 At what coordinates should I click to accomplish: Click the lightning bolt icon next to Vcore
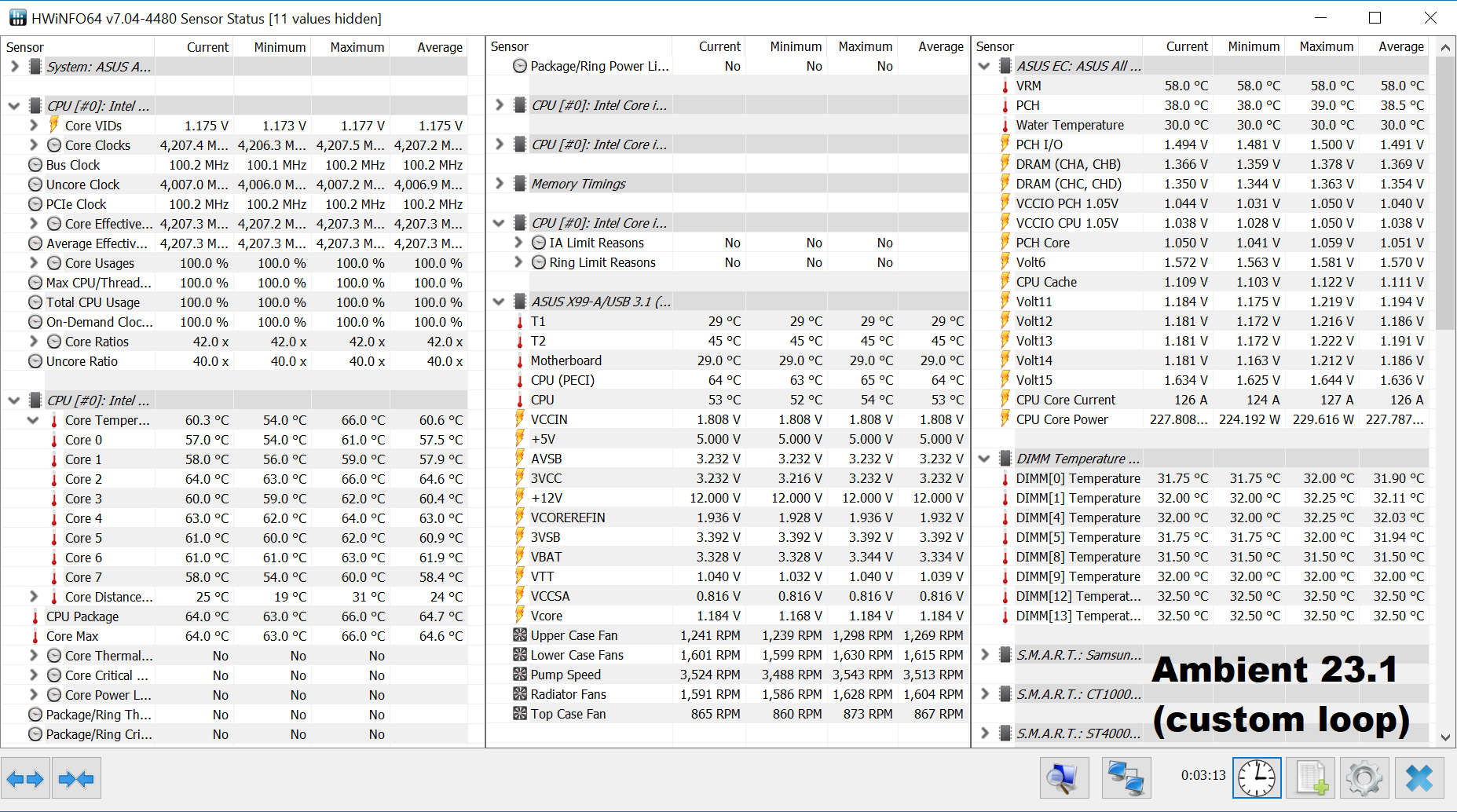(x=519, y=616)
